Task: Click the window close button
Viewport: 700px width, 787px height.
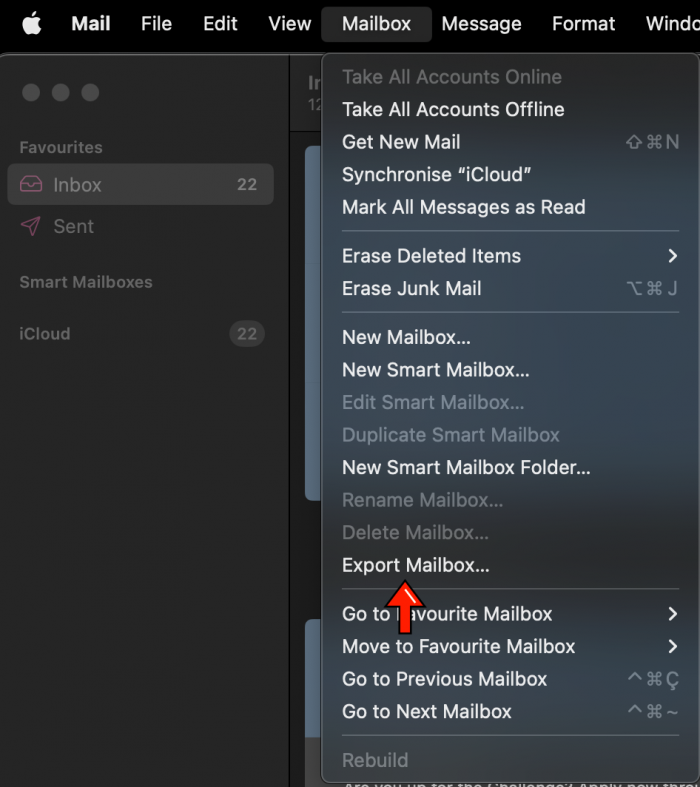Action: coord(31,92)
